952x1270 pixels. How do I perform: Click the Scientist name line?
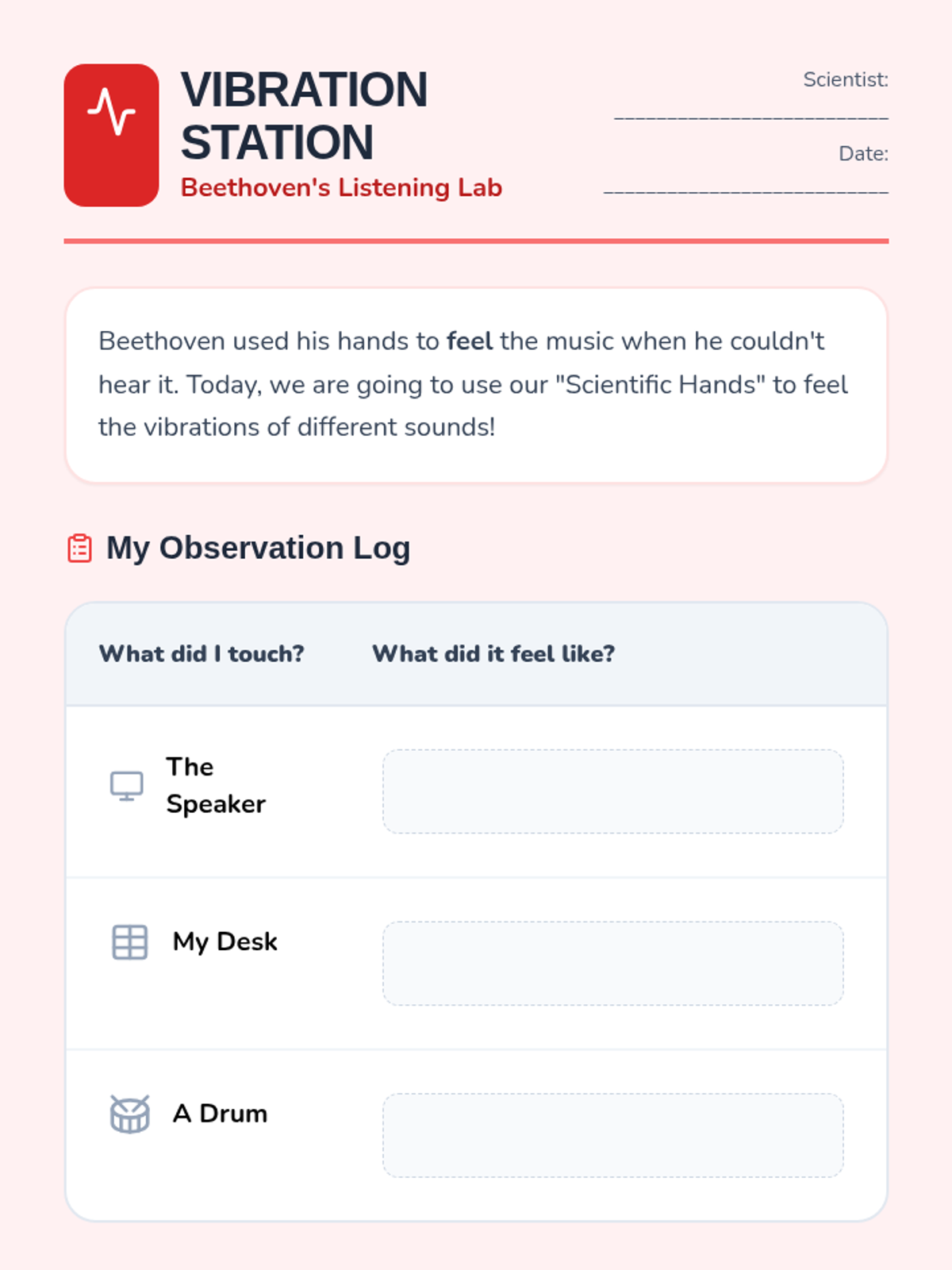(x=751, y=118)
